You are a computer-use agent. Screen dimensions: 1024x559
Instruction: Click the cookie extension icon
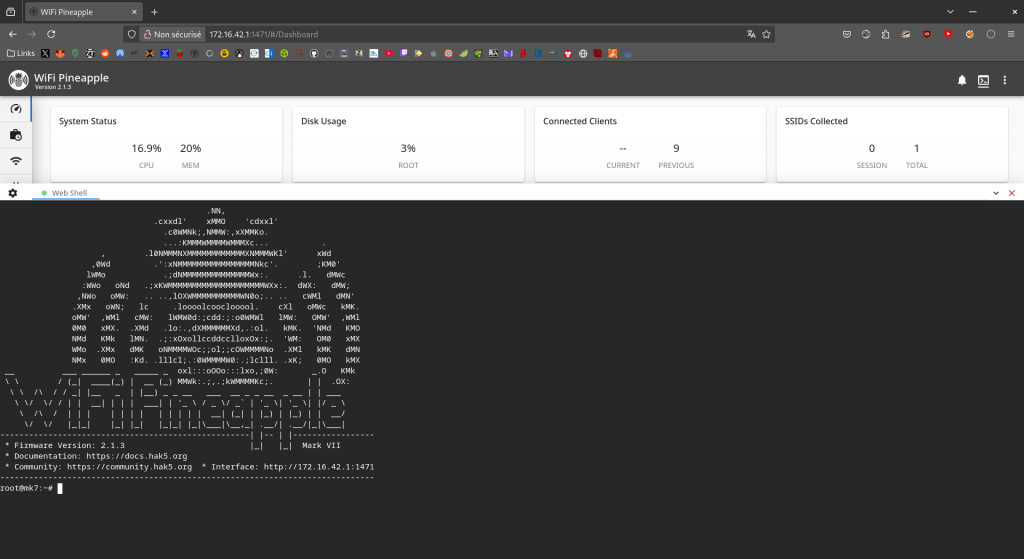click(970, 34)
